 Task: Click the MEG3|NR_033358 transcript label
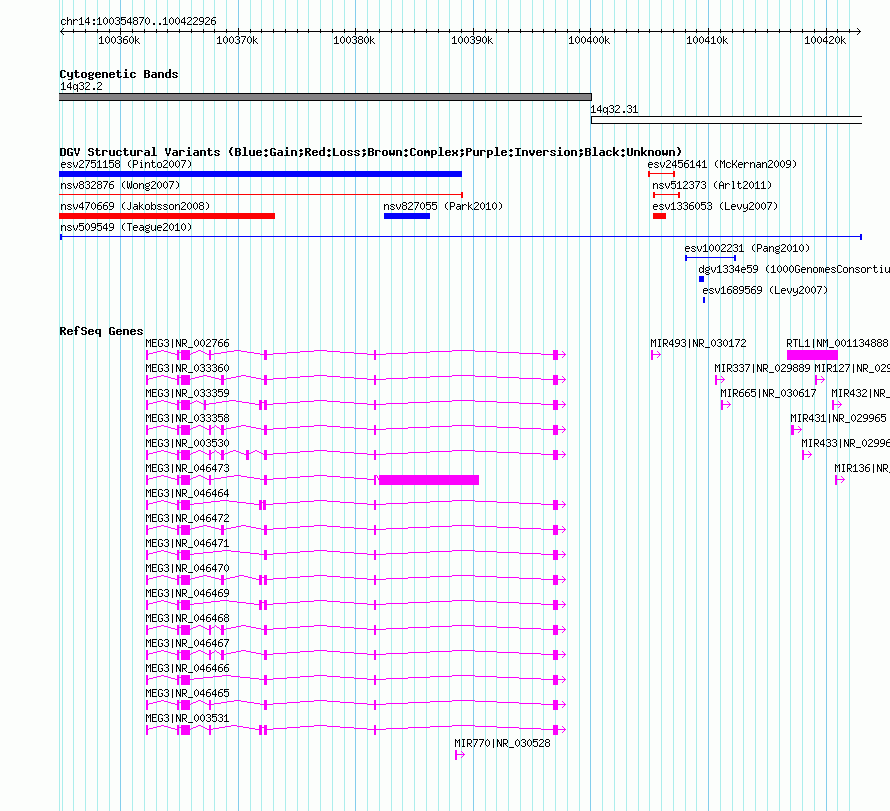point(187,419)
